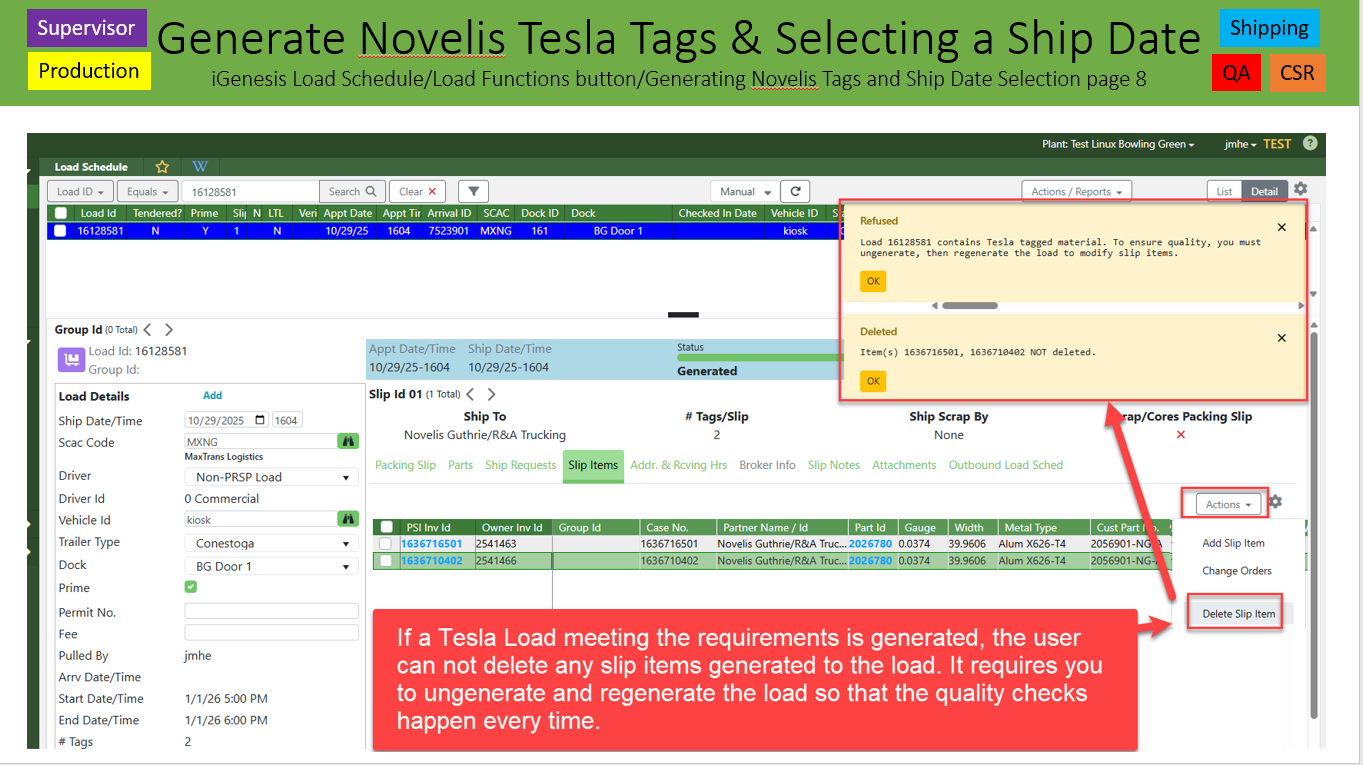The image size is (1363, 765).
Task: Switch to List view
Action: 1224,191
